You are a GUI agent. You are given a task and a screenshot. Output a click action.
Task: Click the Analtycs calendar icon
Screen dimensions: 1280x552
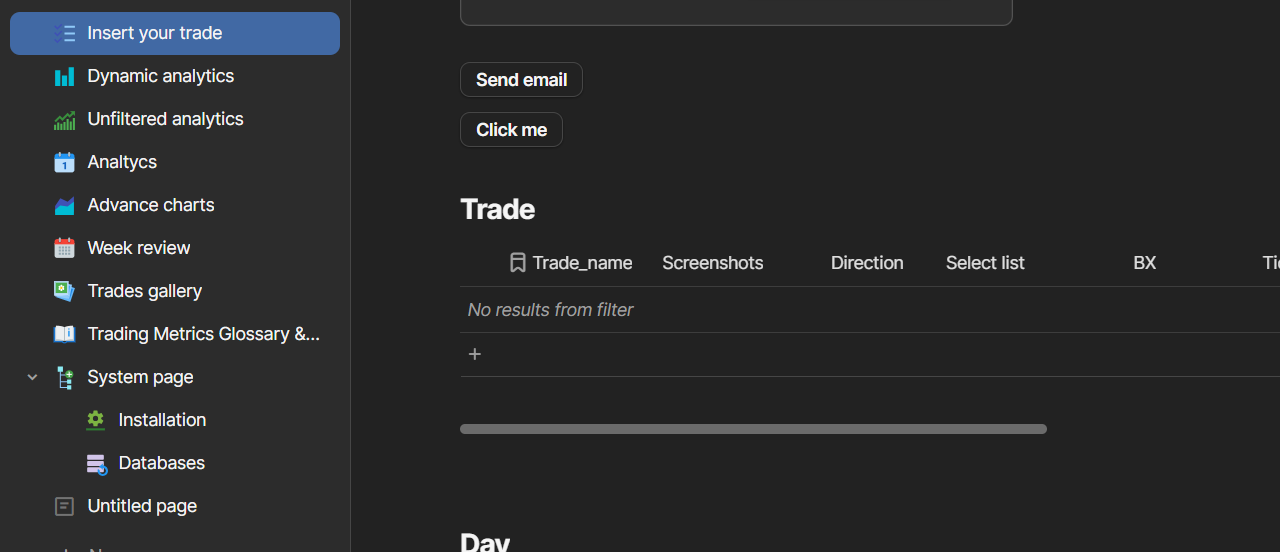tap(64, 162)
